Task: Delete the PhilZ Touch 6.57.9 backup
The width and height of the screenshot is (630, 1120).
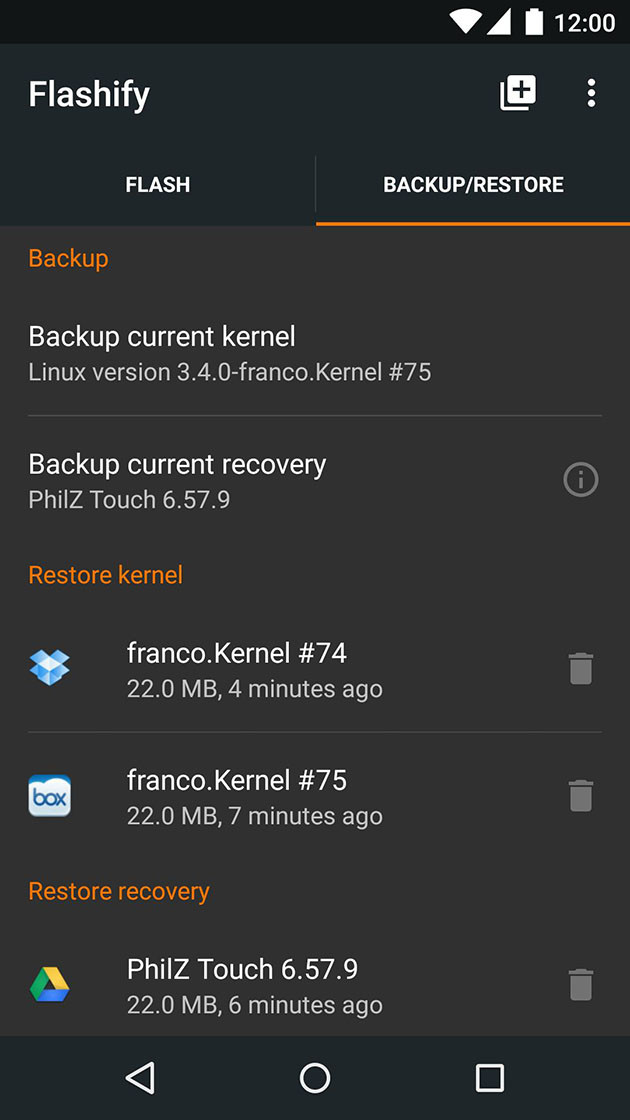Action: 581,985
